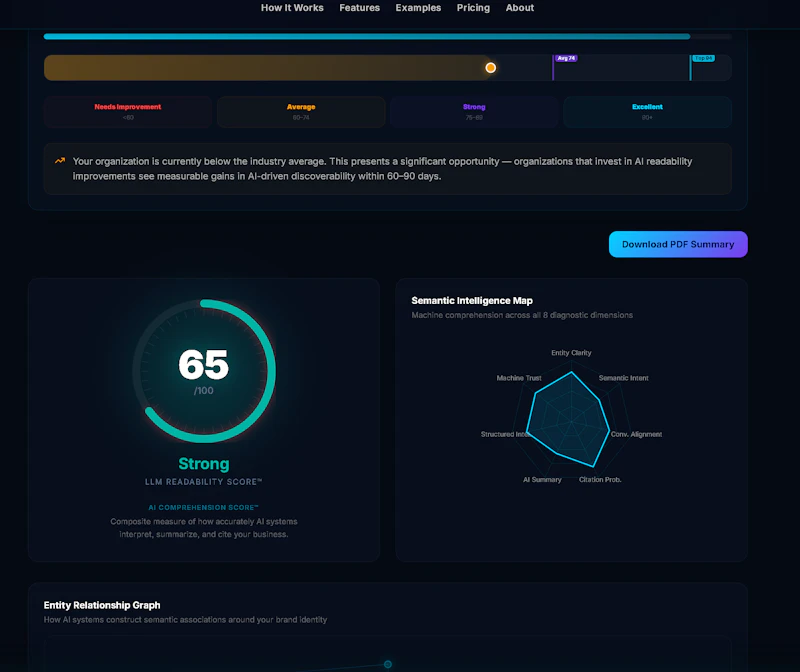Open the Examples nav link
The height and width of the screenshot is (672, 800).
418,8
